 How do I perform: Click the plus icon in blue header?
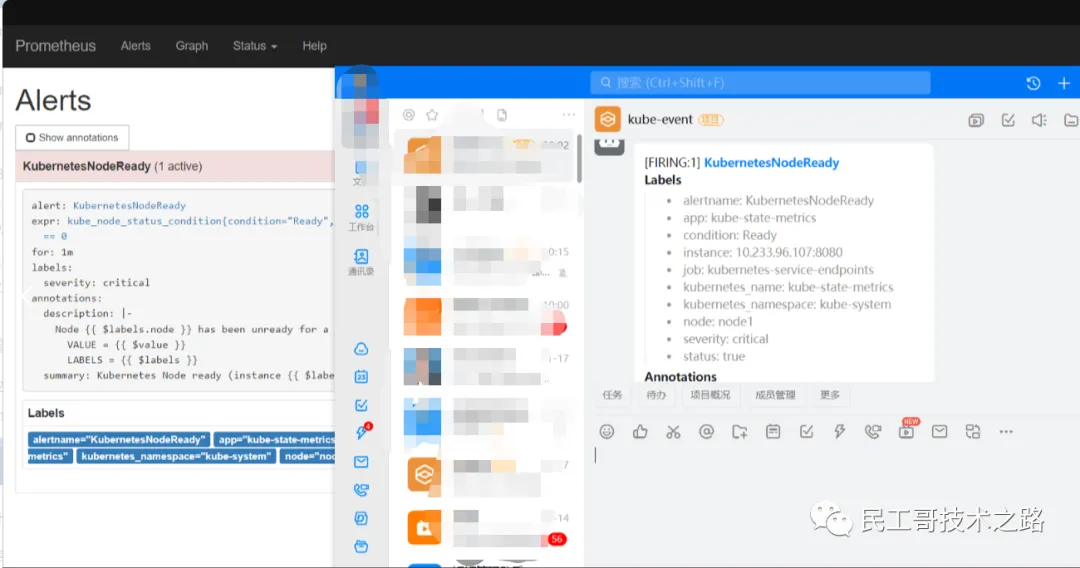click(x=1063, y=83)
